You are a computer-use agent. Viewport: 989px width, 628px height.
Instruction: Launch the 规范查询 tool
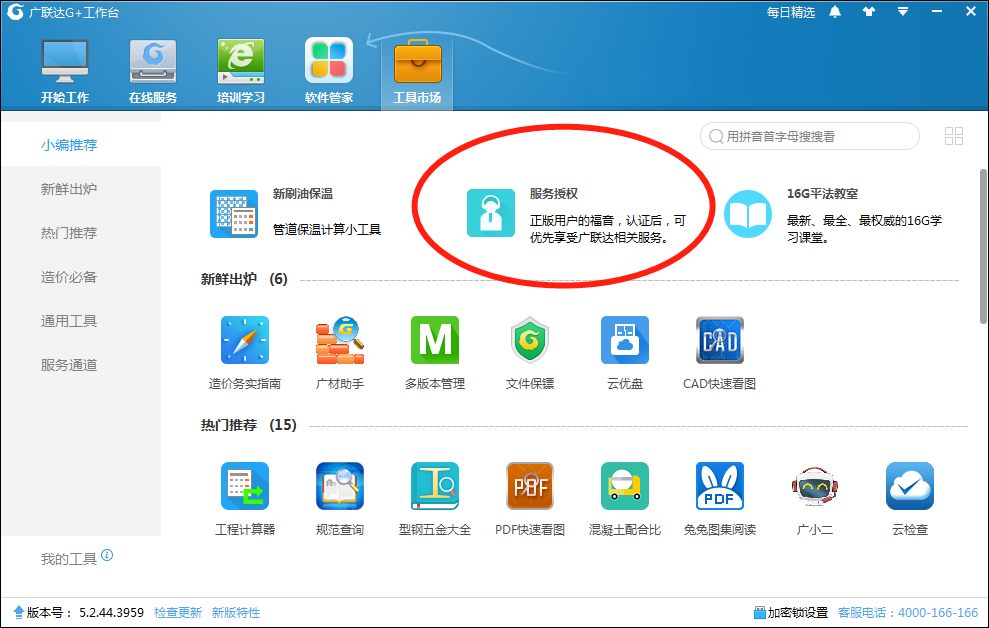click(x=340, y=486)
